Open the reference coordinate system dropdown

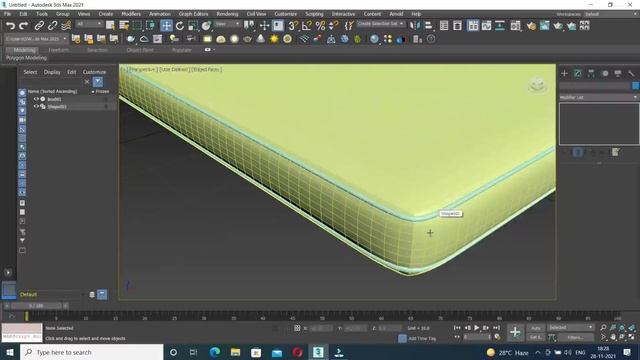(227, 24)
